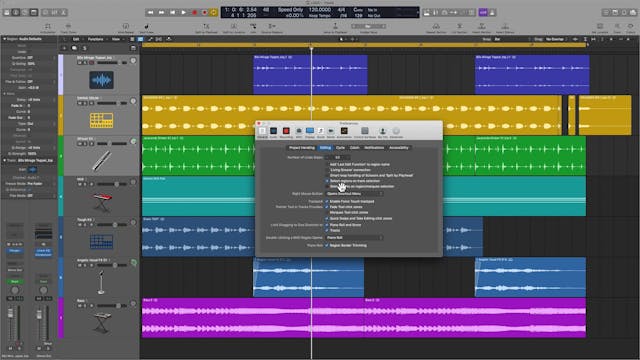The height and width of the screenshot is (360, 640).
Task: Switch to Accessibility tab in Preferences
Action: [x=399, y=148]
